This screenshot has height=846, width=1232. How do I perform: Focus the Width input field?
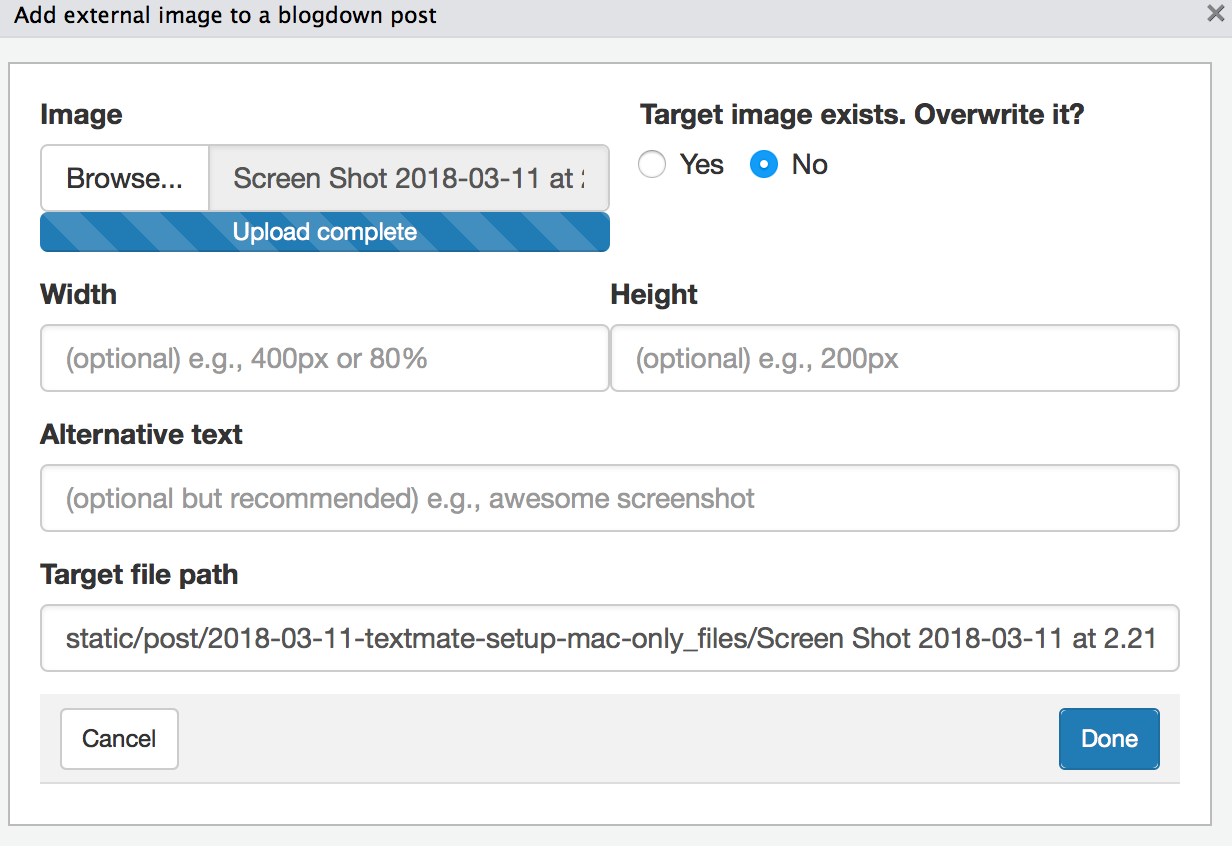coord(324,358)
